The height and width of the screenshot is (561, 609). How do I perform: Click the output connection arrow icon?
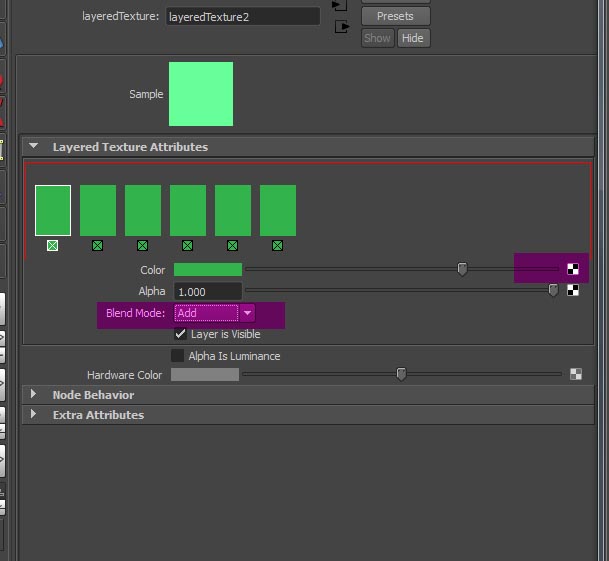tap(342, 27)
